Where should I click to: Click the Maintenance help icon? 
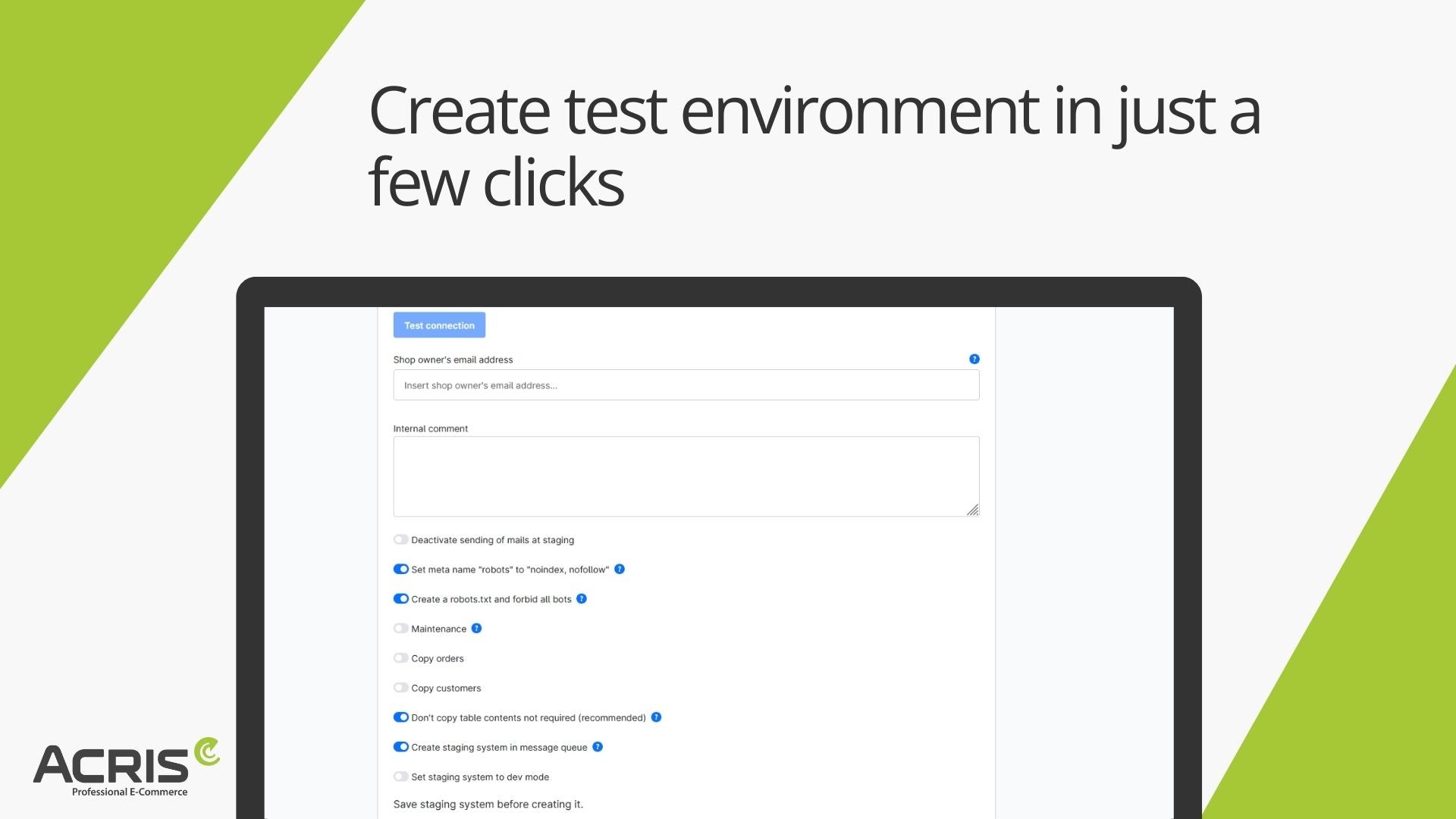click(476, 629)
